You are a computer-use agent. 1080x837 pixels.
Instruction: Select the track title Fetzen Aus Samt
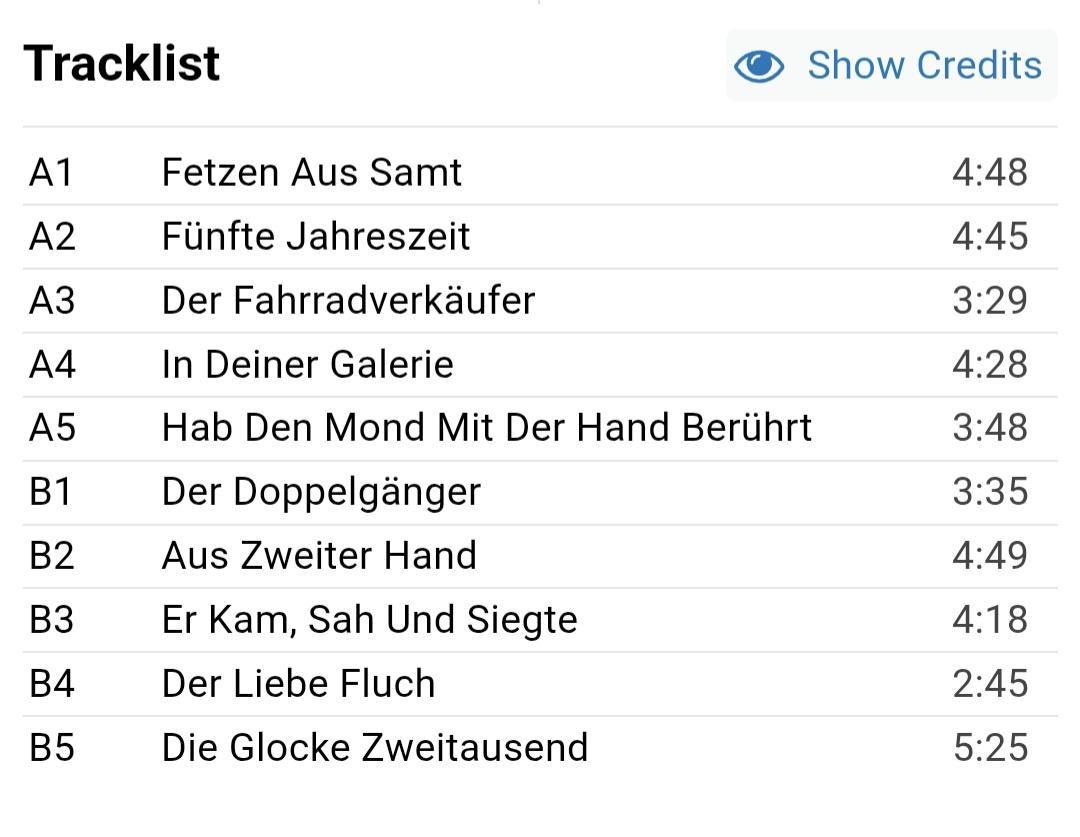pos(311,172)
